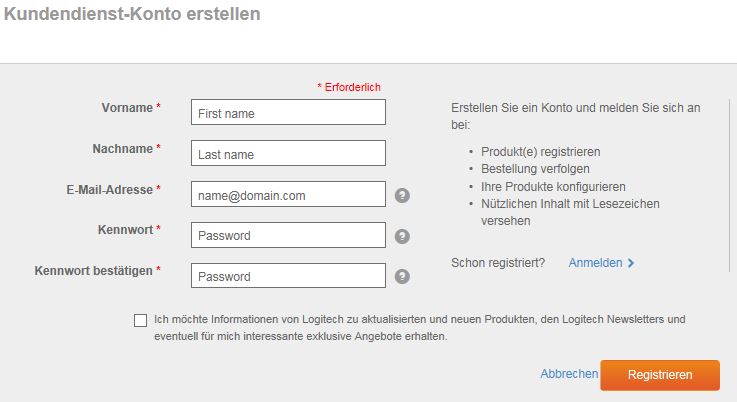Click the Nachname field label
737x402 pixels.
coord(122,149)
